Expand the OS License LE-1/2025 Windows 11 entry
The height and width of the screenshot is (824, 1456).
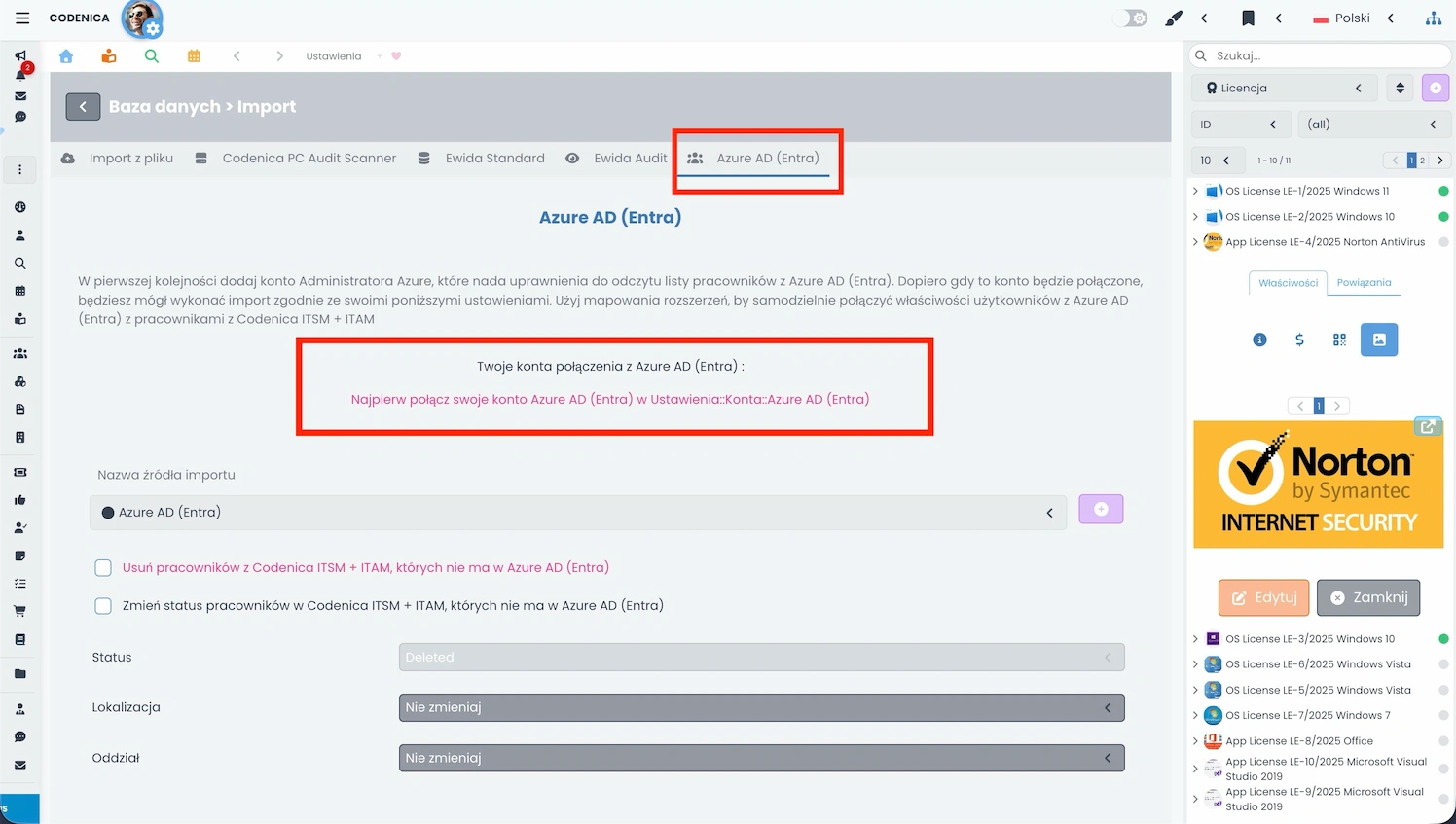point(1196,191)
